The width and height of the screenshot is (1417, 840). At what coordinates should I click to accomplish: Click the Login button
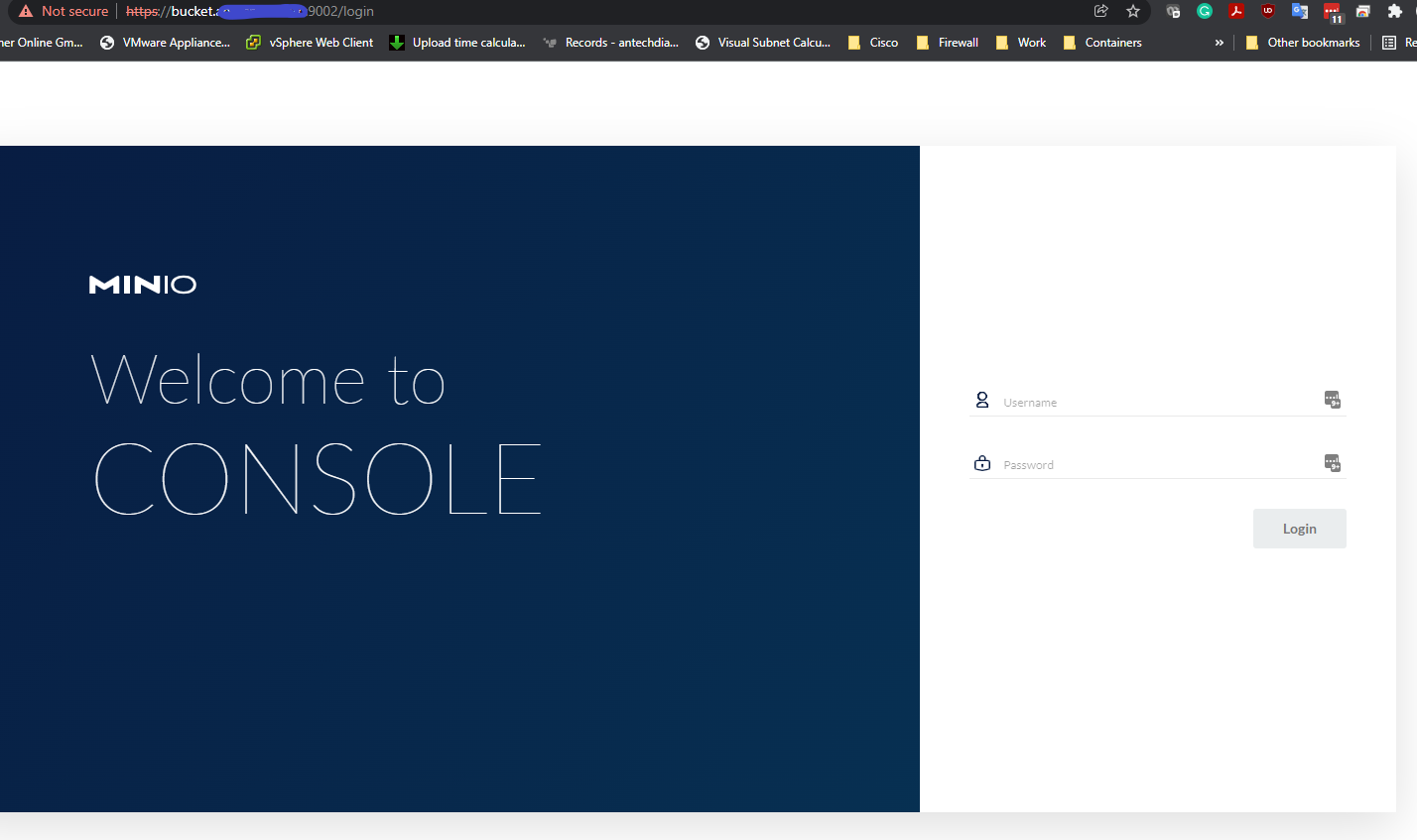coord(1300,529)
